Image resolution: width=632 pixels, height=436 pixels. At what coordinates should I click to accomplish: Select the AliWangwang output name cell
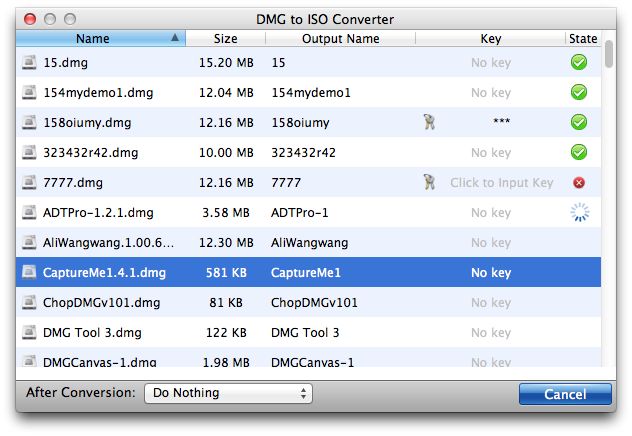click(x=310, y=243)
